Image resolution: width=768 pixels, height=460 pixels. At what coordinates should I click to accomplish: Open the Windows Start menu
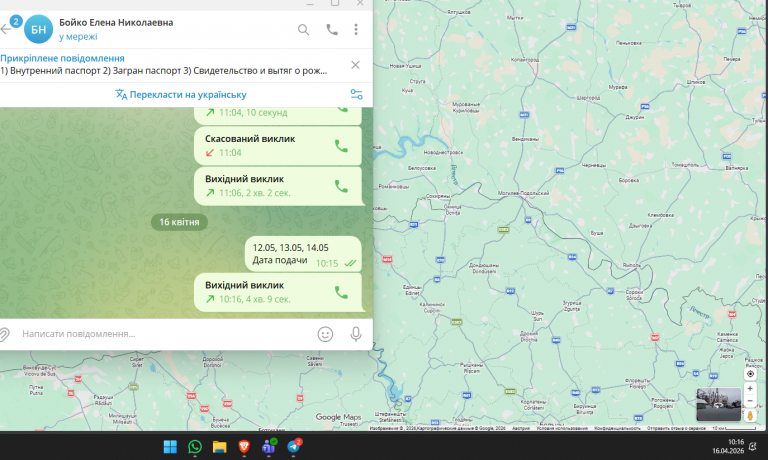point(170,447)
